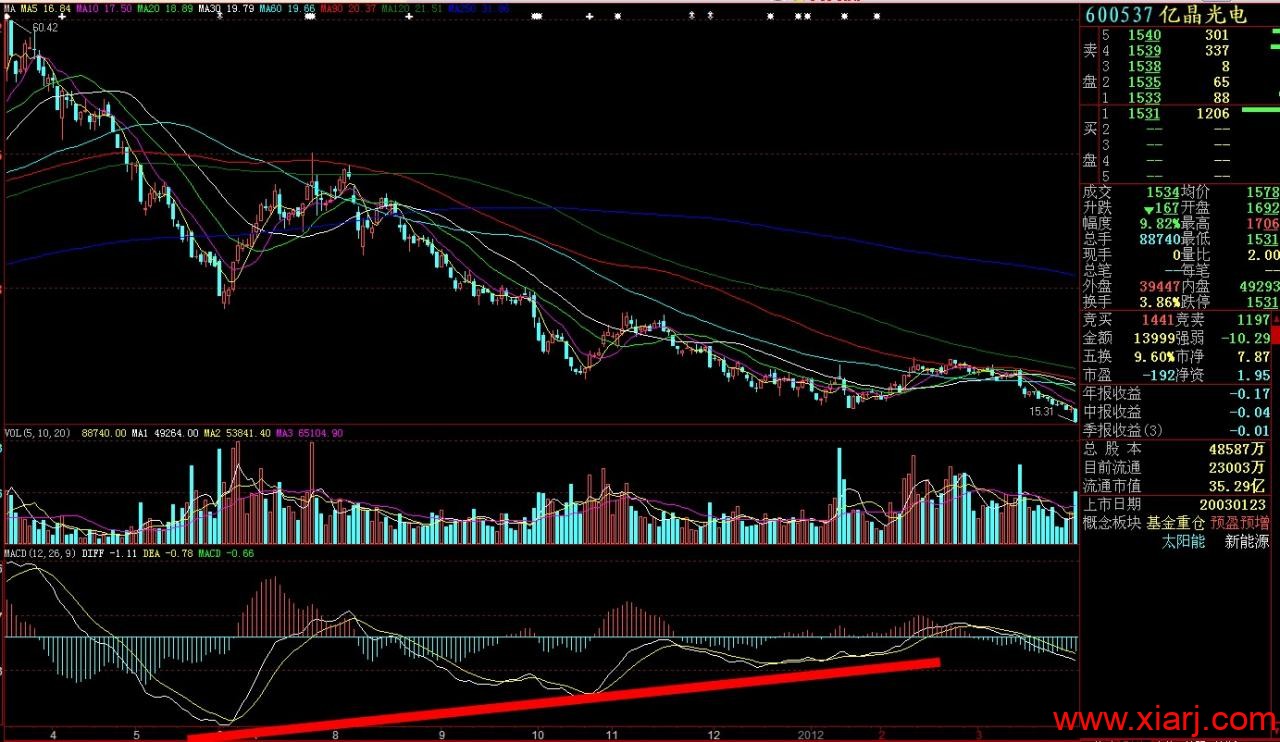The image size is (1280, 742).
Task: Click the MA60 19.66 indicator label
Action: point(287,8)
